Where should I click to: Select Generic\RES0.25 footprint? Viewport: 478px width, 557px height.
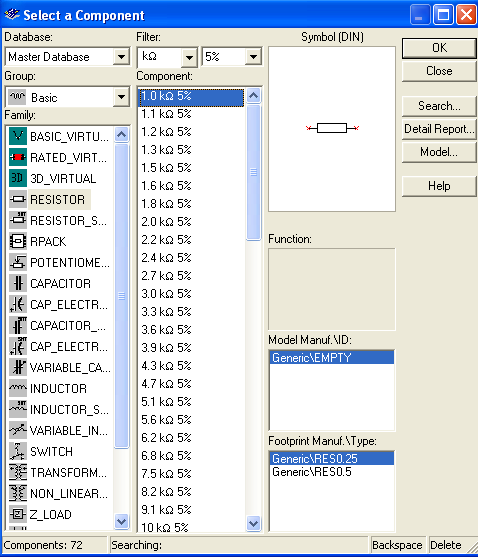coord(332,459)
